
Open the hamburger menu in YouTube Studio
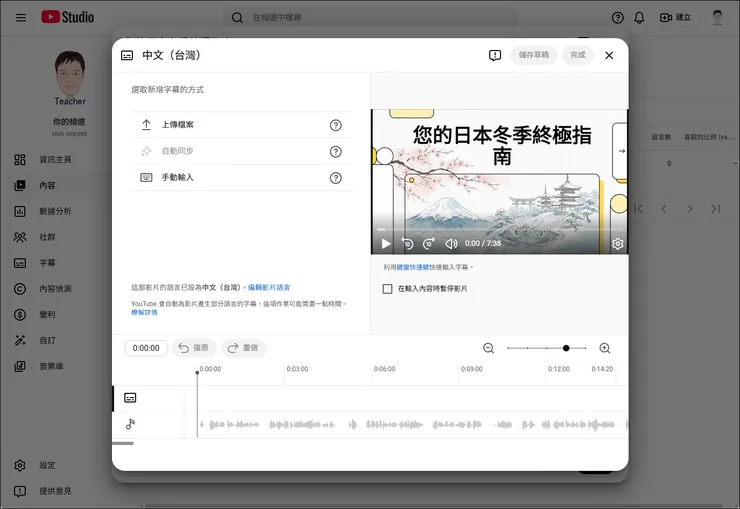(x=21, y=18)
